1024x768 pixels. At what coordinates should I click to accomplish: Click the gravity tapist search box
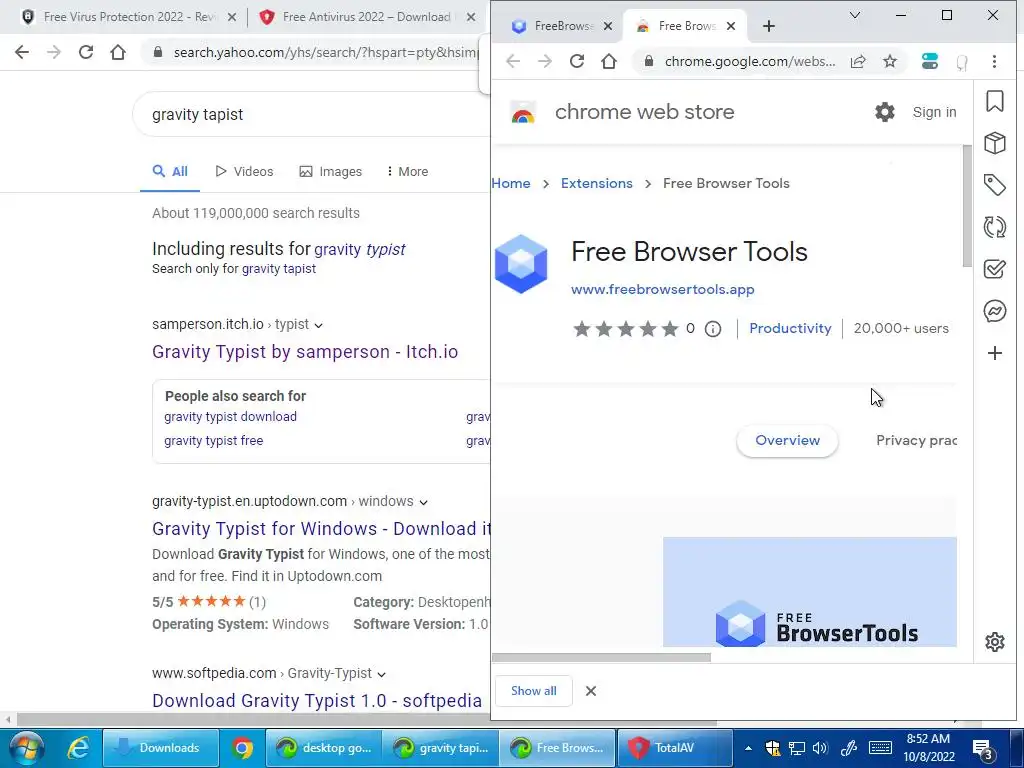[x=312, y=114]
